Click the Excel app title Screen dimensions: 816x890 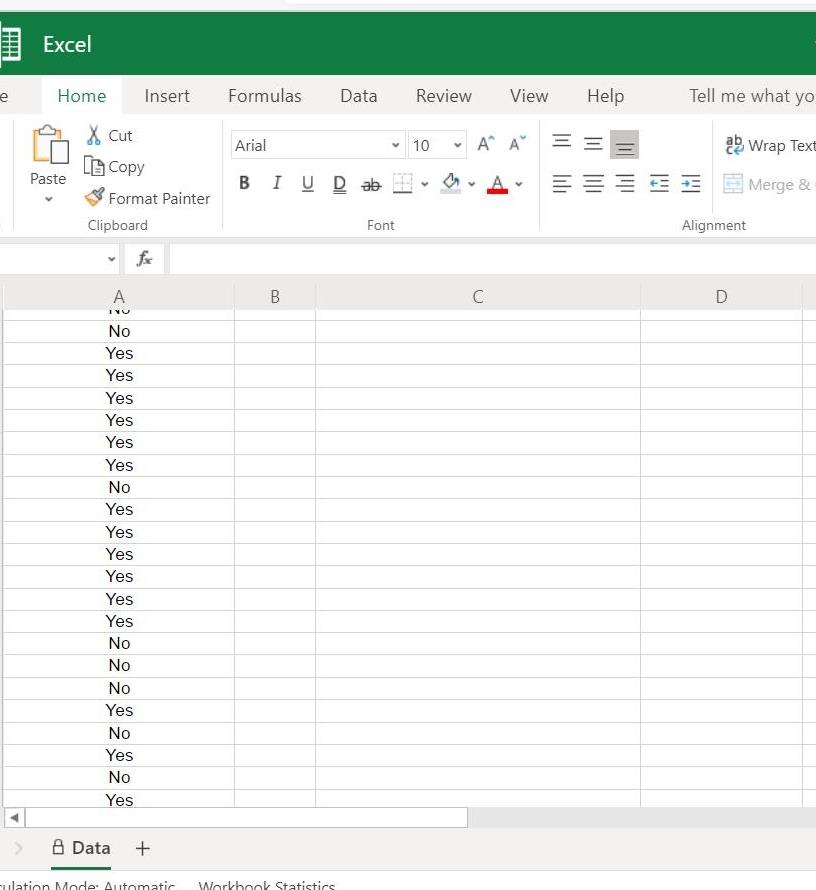[67, 44]
